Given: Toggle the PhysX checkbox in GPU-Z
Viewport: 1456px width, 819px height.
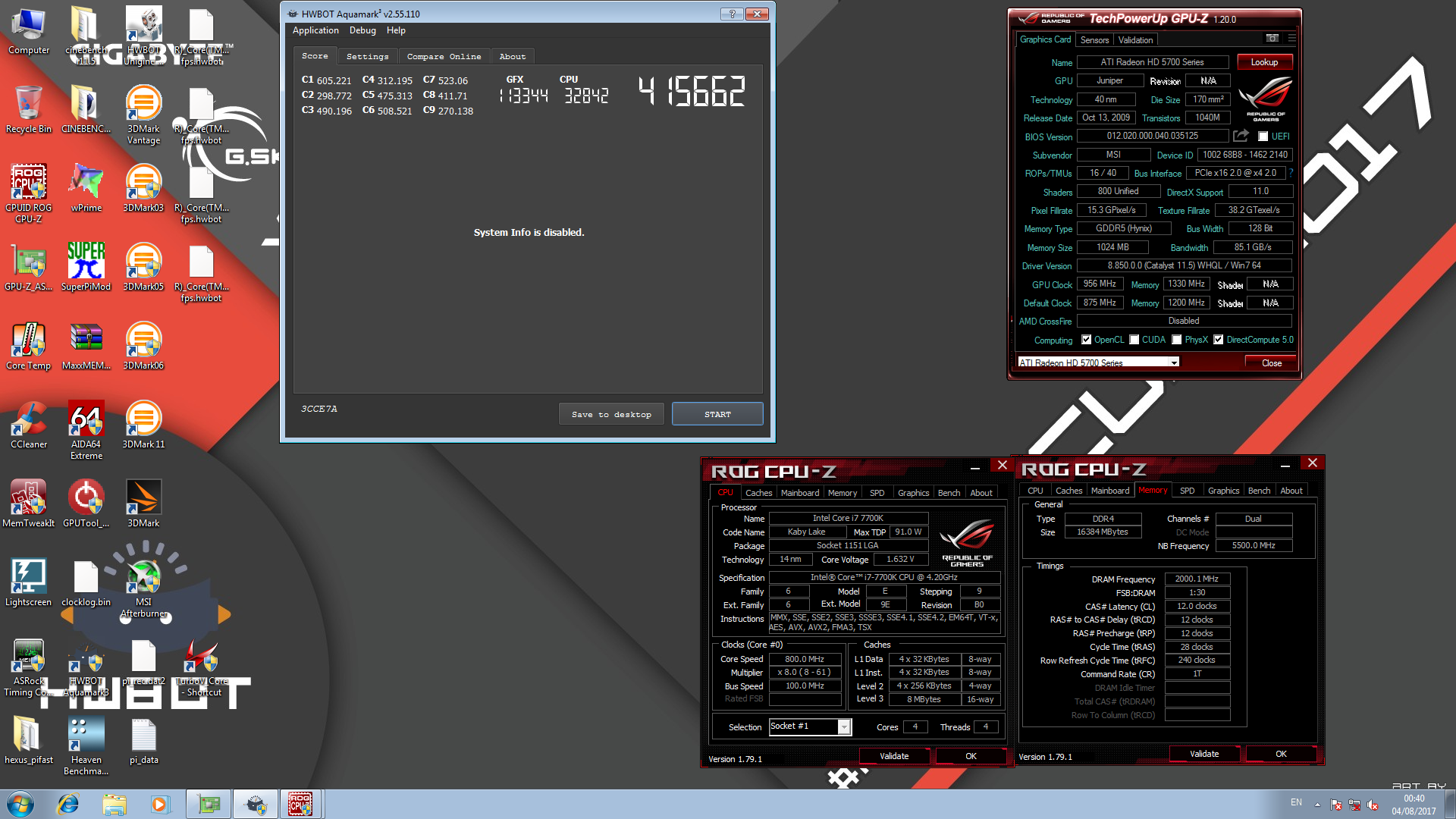Looking at the screenshot, I should pyautogui.click(x=1177, y=340).
